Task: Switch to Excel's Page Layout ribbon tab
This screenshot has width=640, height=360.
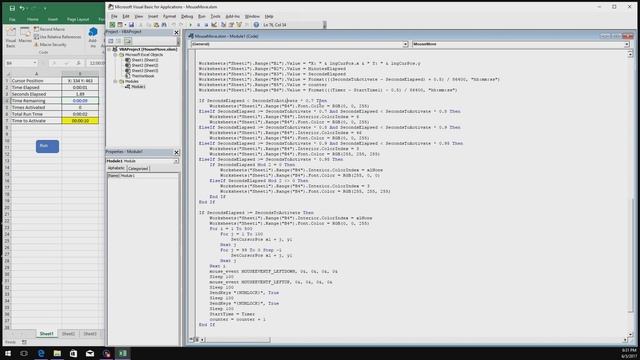Action: click(x=78, y=19)
